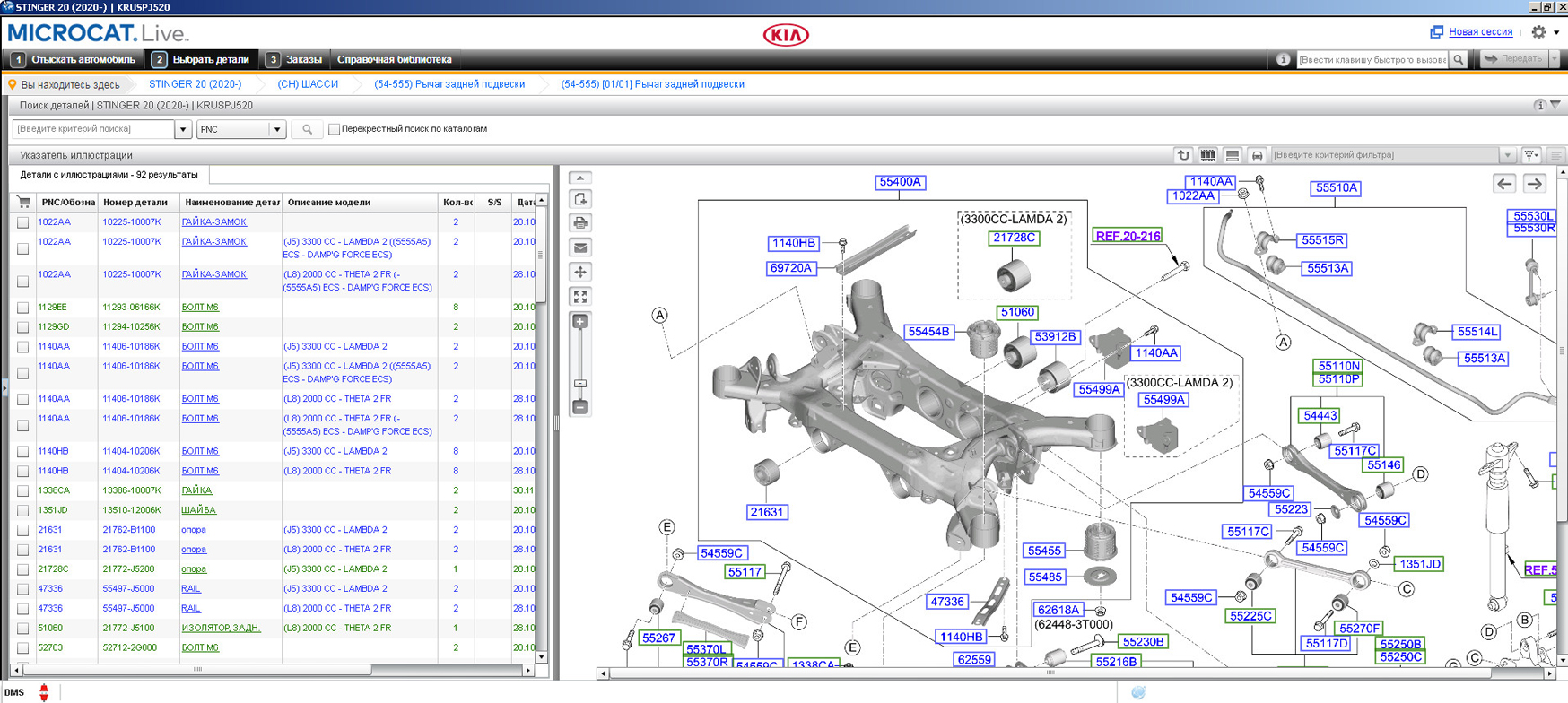Click the envelope email icon
The height and width of the screenshot is (703, 1568).
click(580, 247)
